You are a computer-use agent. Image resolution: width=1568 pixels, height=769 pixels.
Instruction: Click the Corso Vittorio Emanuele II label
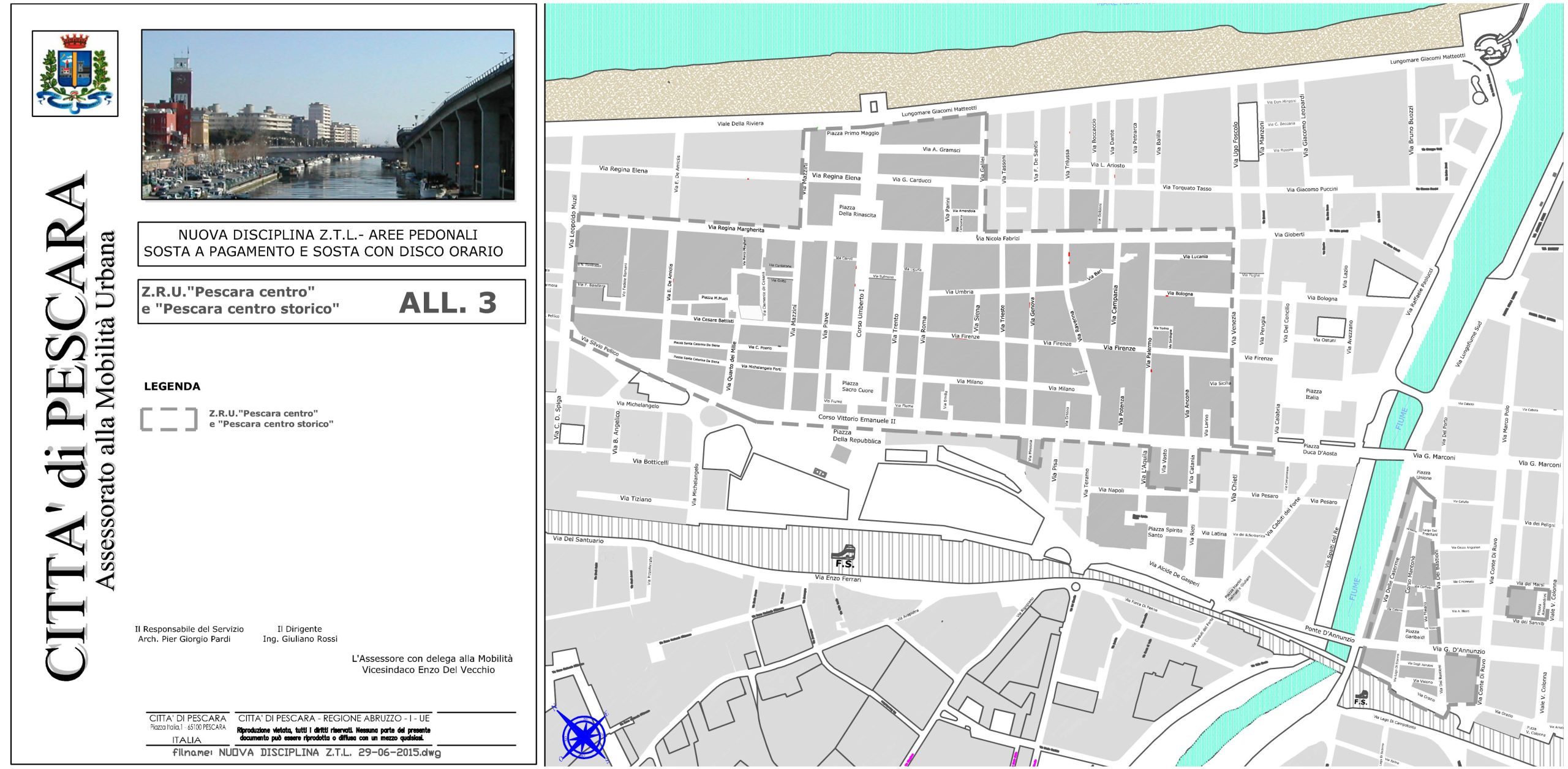click(x=856, y=419)
